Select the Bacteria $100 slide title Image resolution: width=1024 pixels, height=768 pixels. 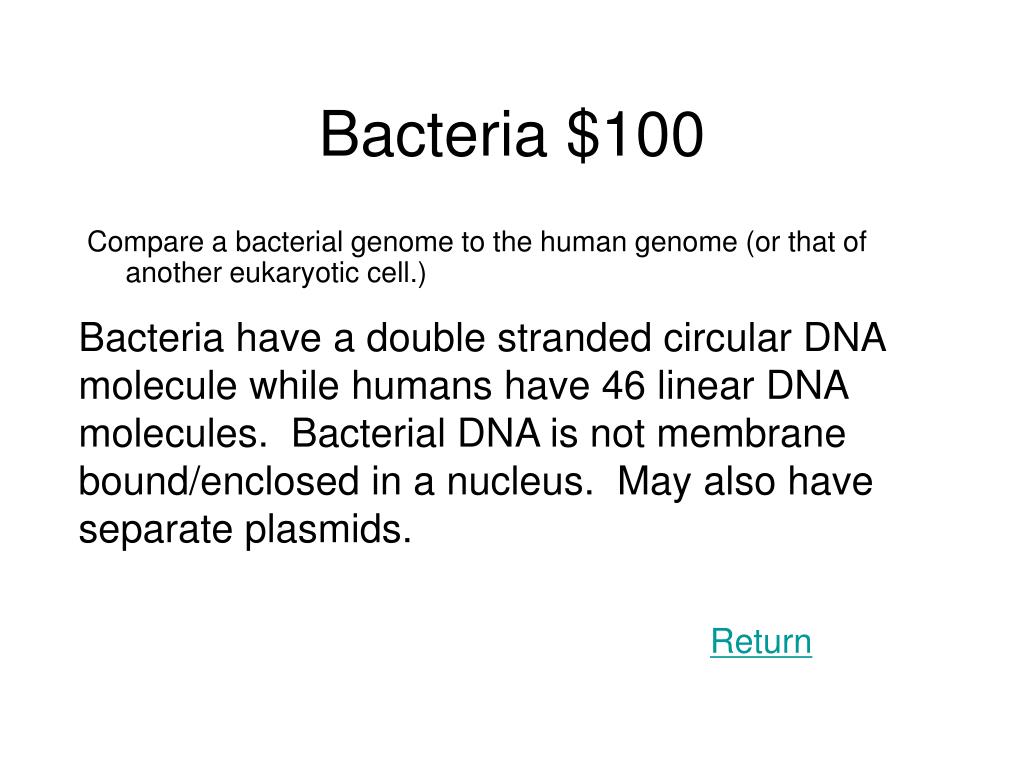pyautogui.click(x=512, y=135)
